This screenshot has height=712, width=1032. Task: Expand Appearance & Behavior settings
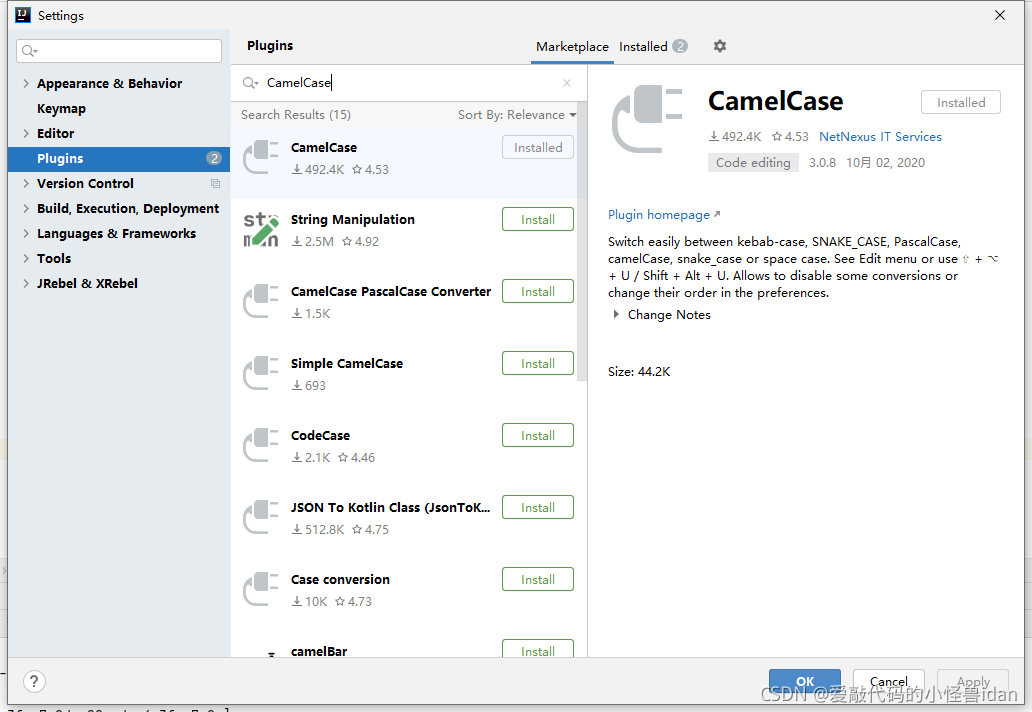[x=26, y=84]
